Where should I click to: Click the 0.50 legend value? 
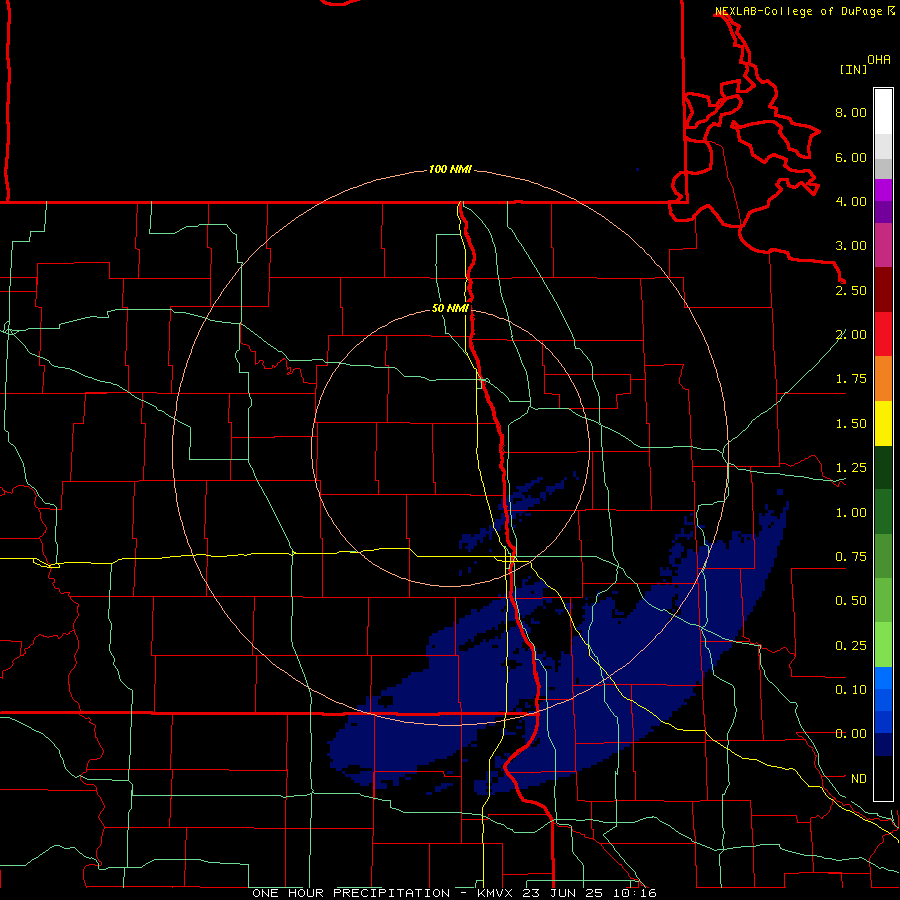point(851,601)
